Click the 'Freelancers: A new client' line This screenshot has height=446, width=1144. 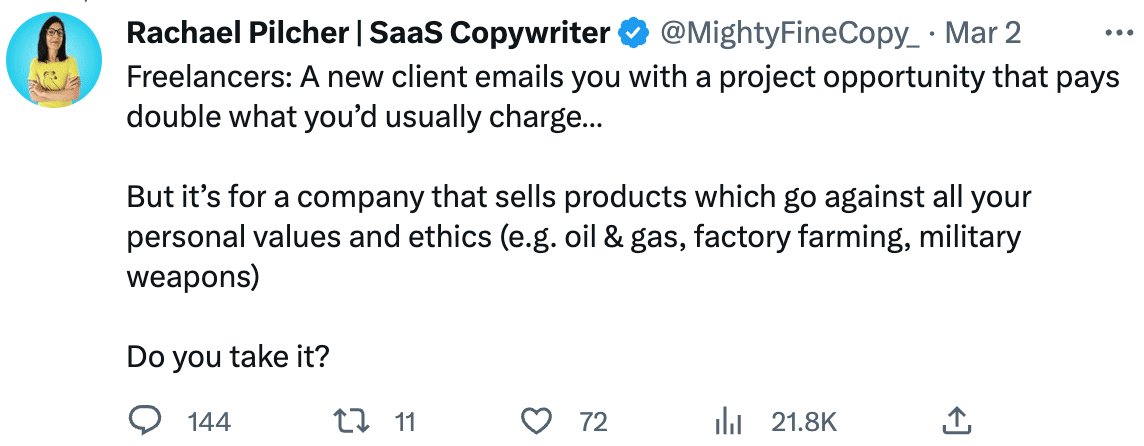[623, 77]
